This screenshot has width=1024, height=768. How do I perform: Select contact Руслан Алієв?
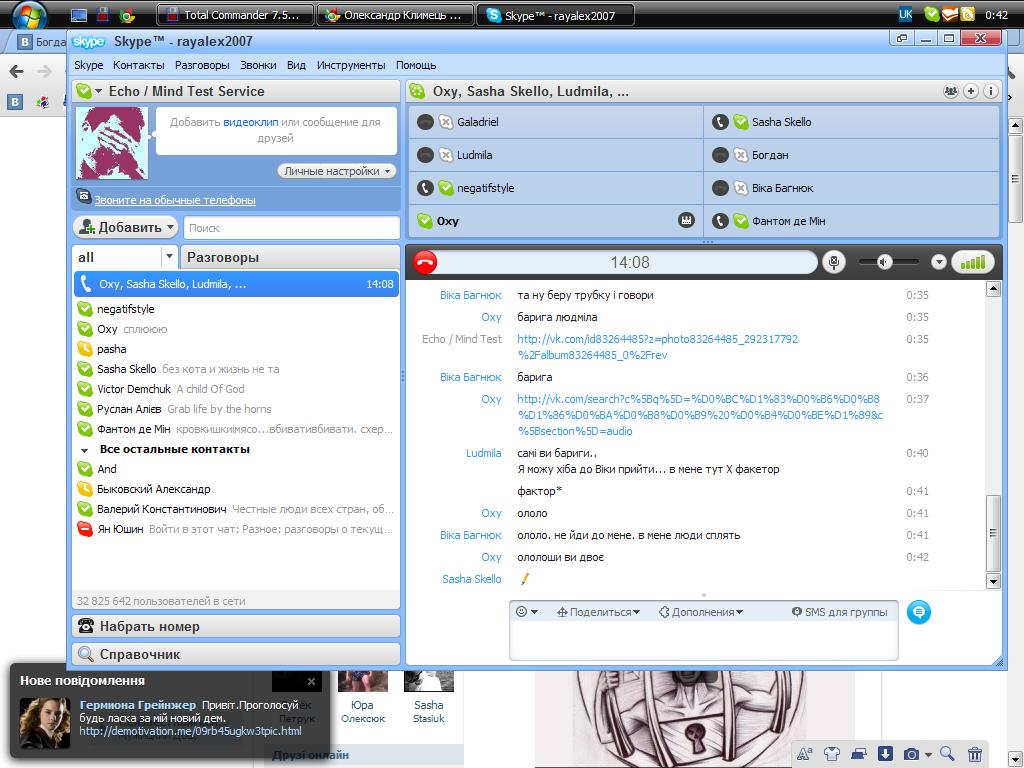pos(236,409)
